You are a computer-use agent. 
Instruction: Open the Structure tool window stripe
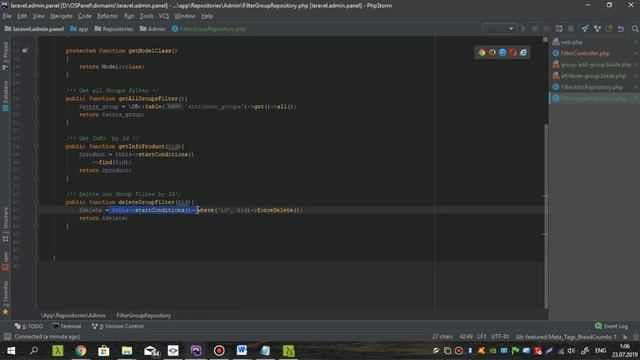(5, 224)
